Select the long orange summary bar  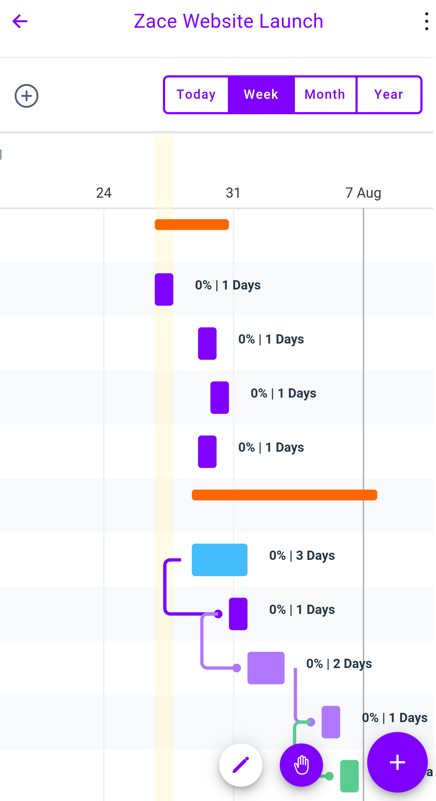pyautogui.click(x=285, y=495)
